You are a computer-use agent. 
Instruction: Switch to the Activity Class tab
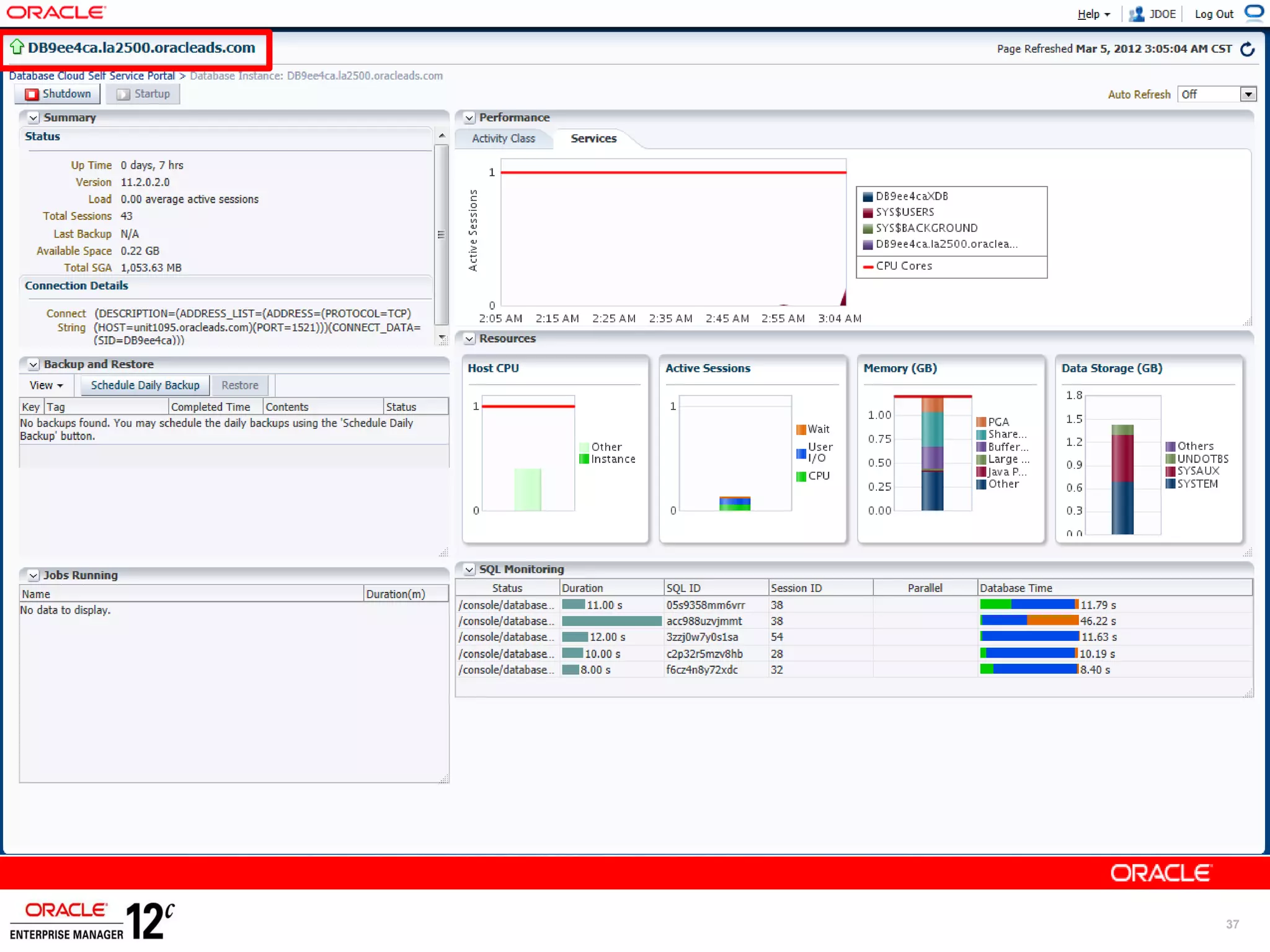[x=503, y=139]
